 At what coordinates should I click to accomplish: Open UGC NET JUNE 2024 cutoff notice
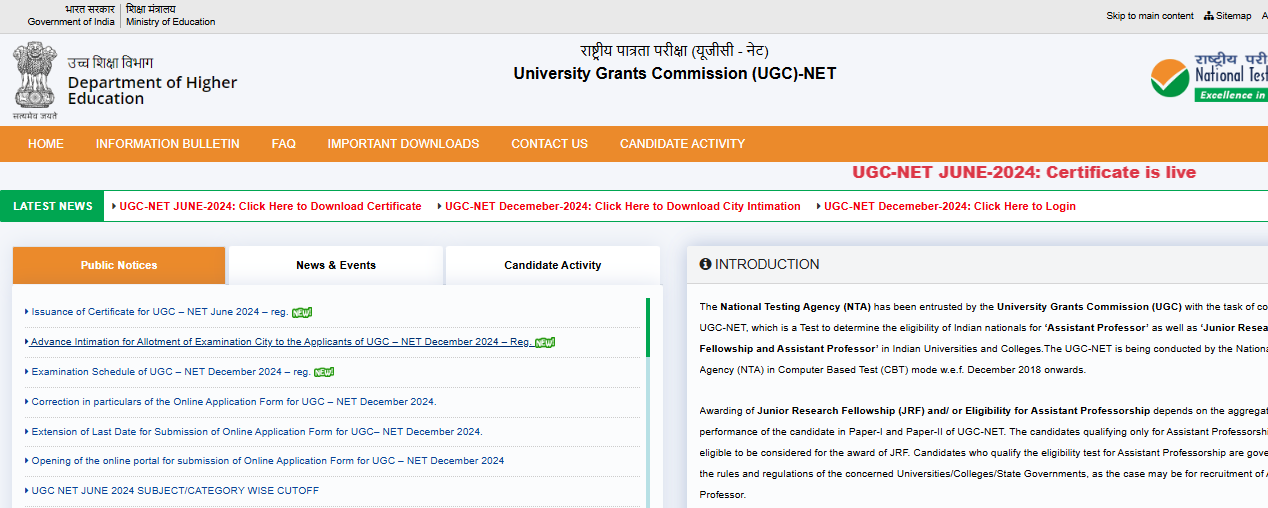(x=175, y=491)
